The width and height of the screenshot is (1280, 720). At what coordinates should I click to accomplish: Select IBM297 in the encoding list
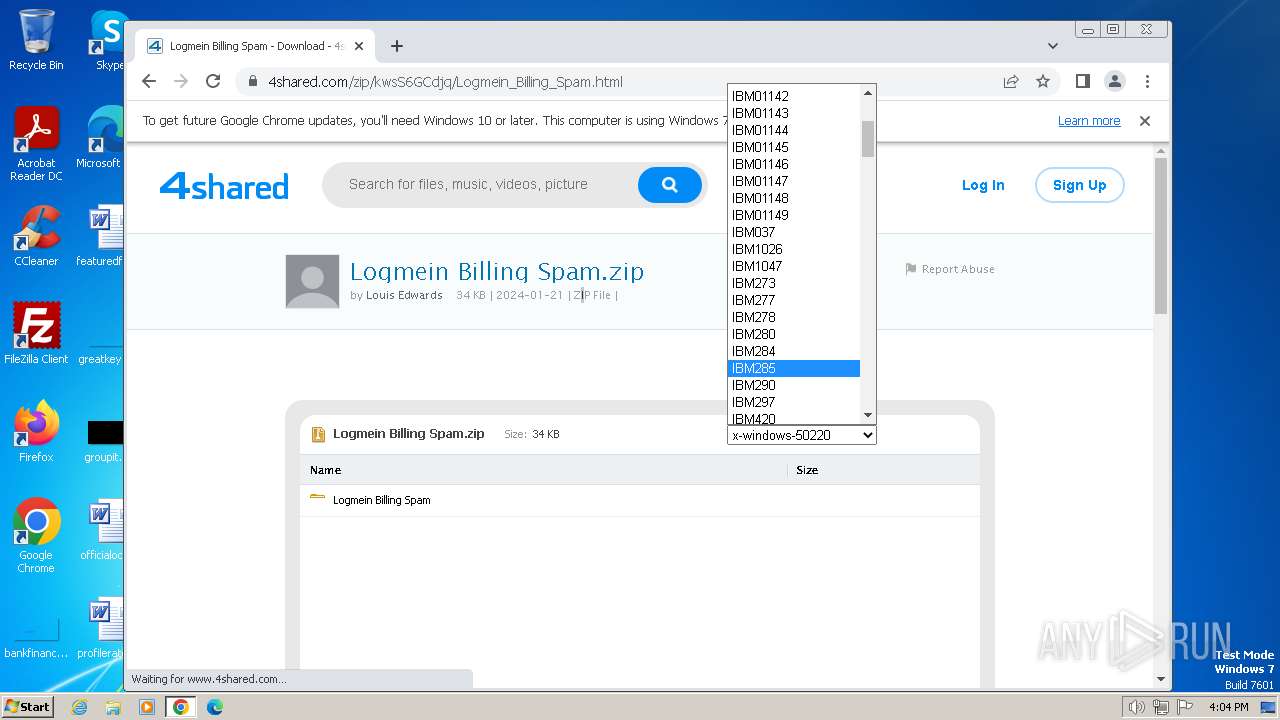(794, 402)
